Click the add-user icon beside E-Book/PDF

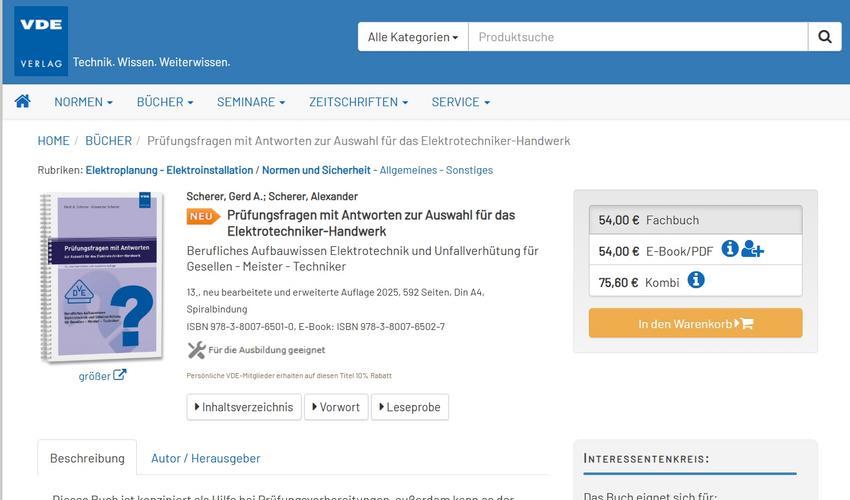[x=752, y=249]
